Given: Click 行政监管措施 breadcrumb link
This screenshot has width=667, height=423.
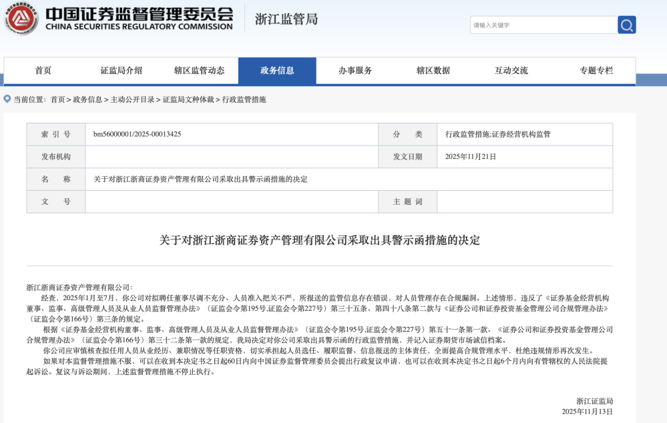Looking at the screenshot, I should (x=244, y=100).
